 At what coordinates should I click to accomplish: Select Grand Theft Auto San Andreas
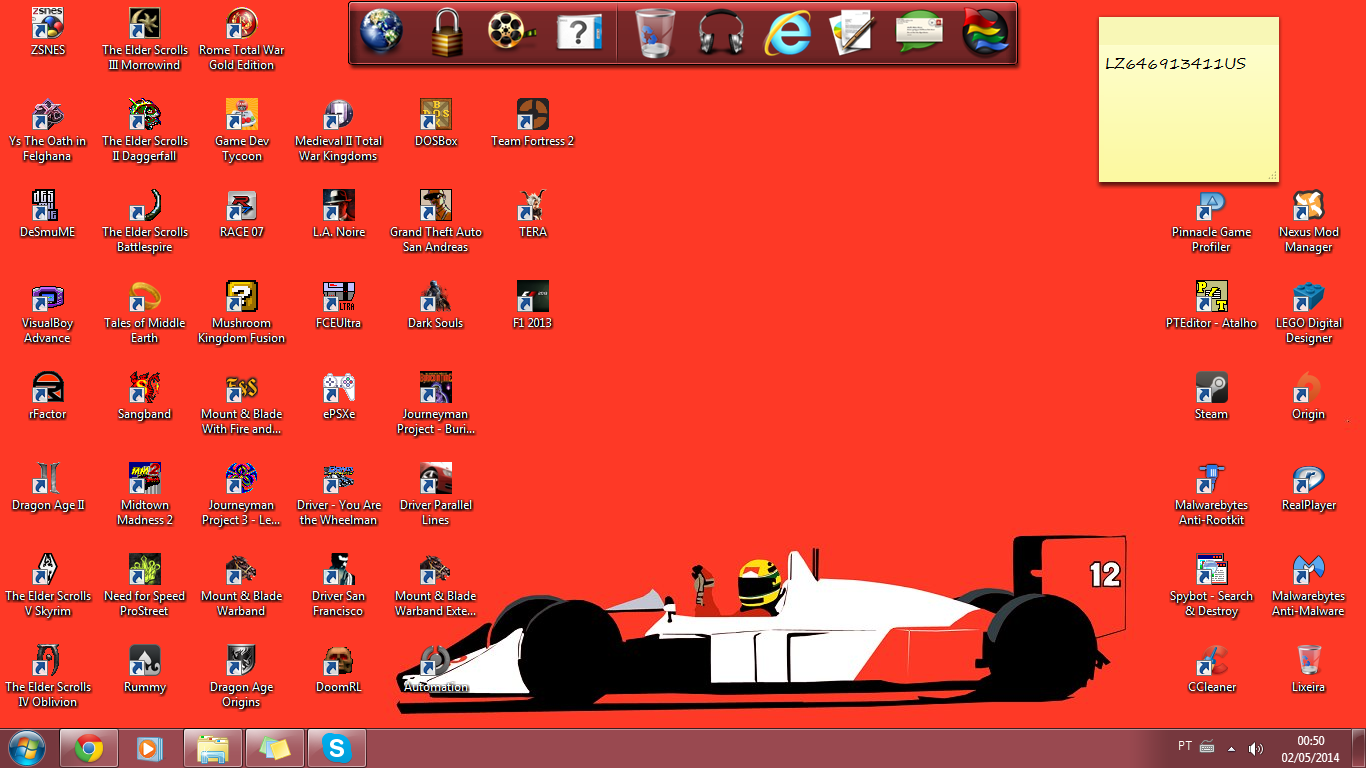pyautogui.click(x=436, y=205)
